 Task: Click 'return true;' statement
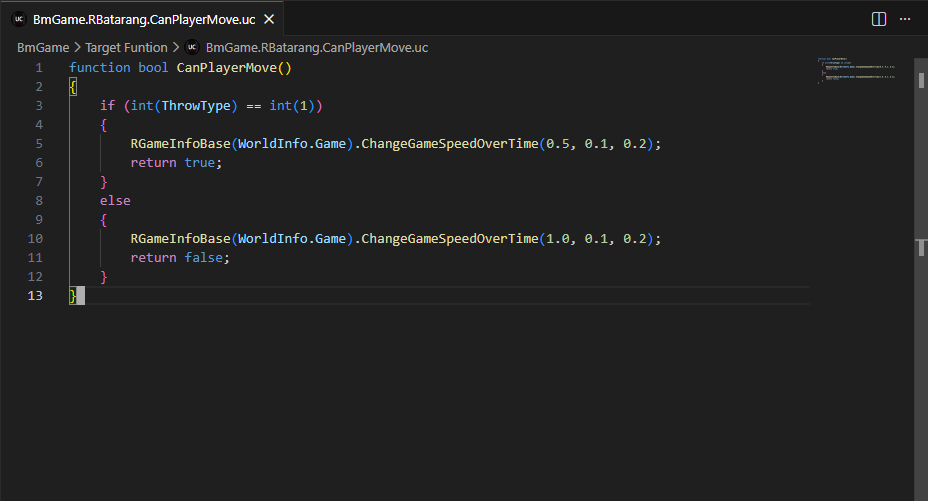pyautogui.click(x=176, y=163)
